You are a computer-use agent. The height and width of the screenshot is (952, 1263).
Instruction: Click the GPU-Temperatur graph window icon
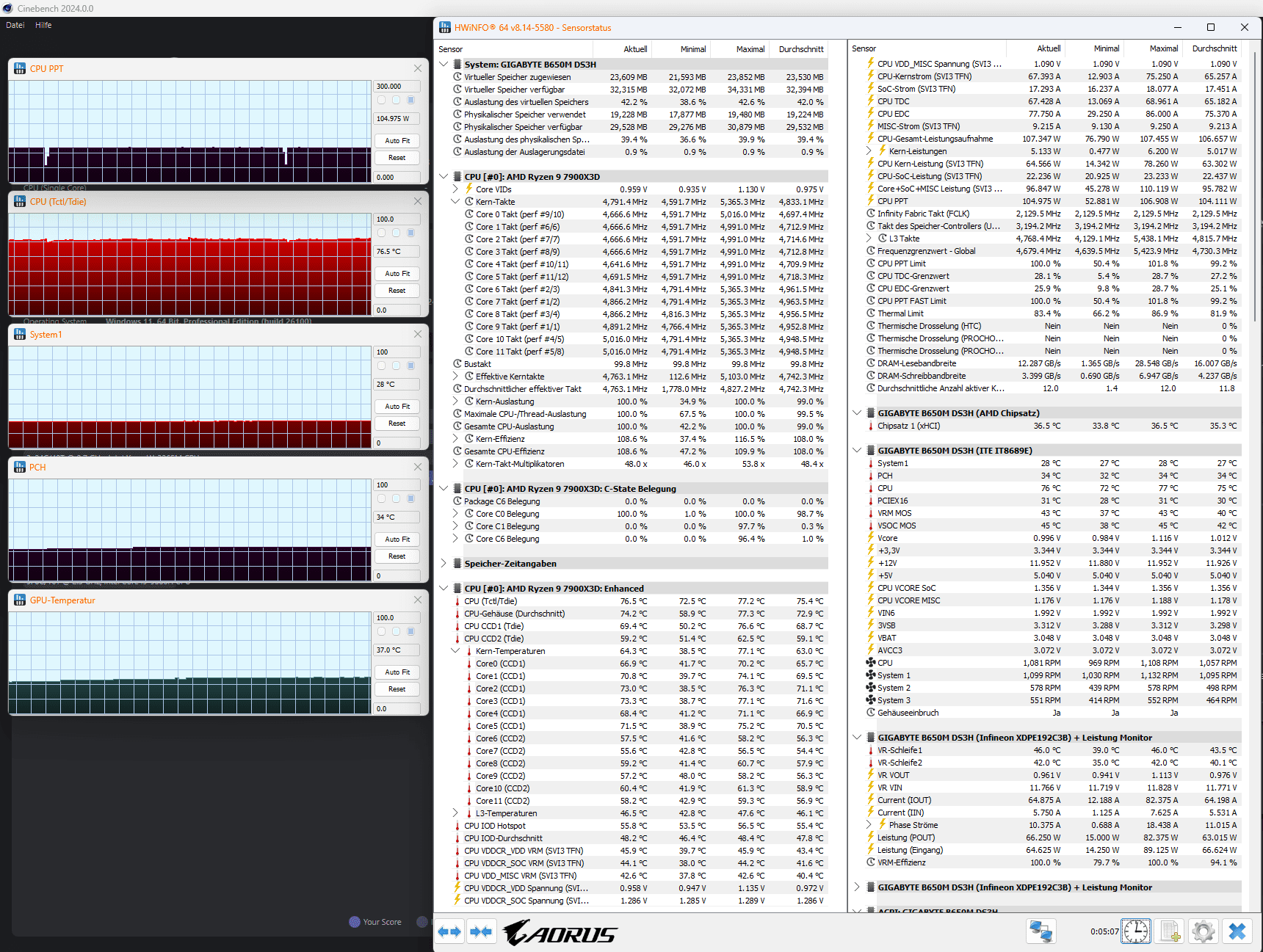[20, 600]
